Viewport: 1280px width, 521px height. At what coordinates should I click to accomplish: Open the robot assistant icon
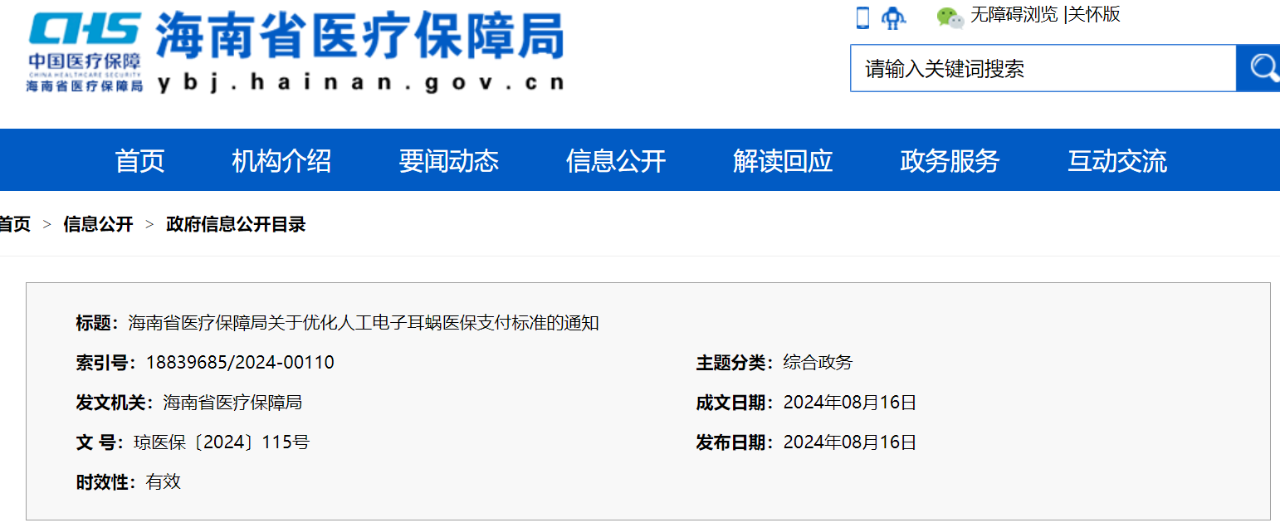892,17
